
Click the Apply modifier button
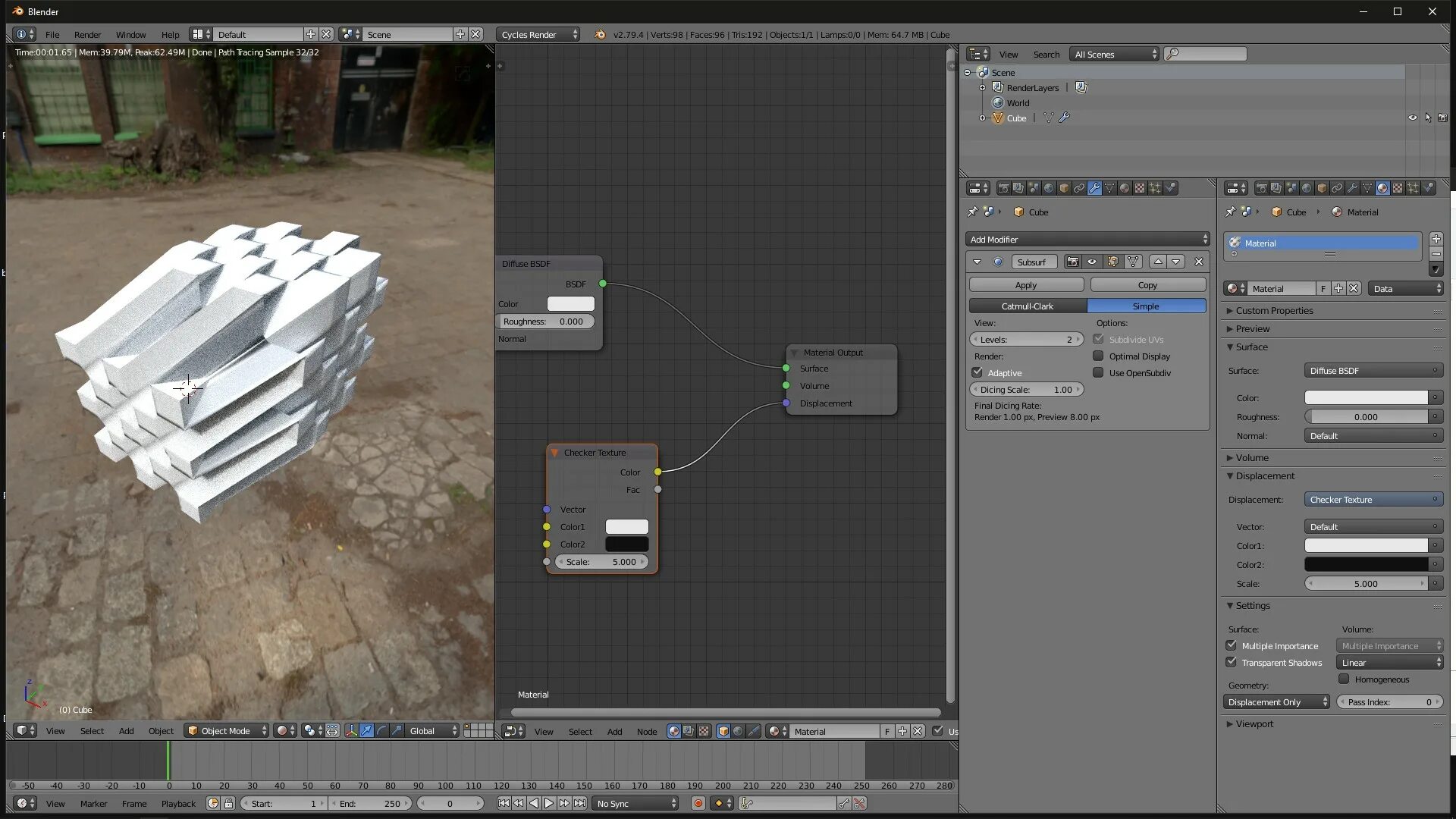point(1025,285)
